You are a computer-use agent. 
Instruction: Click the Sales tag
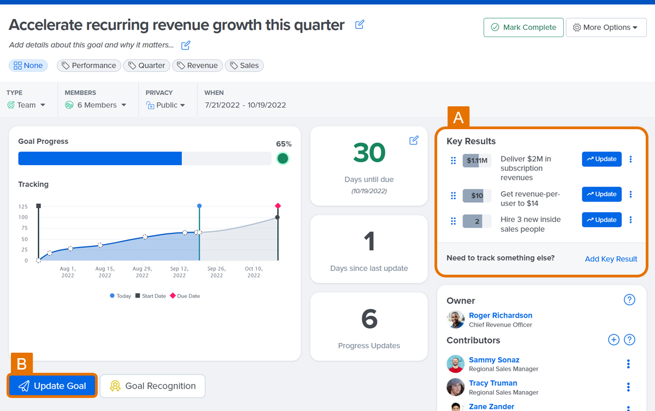point(244,66)
